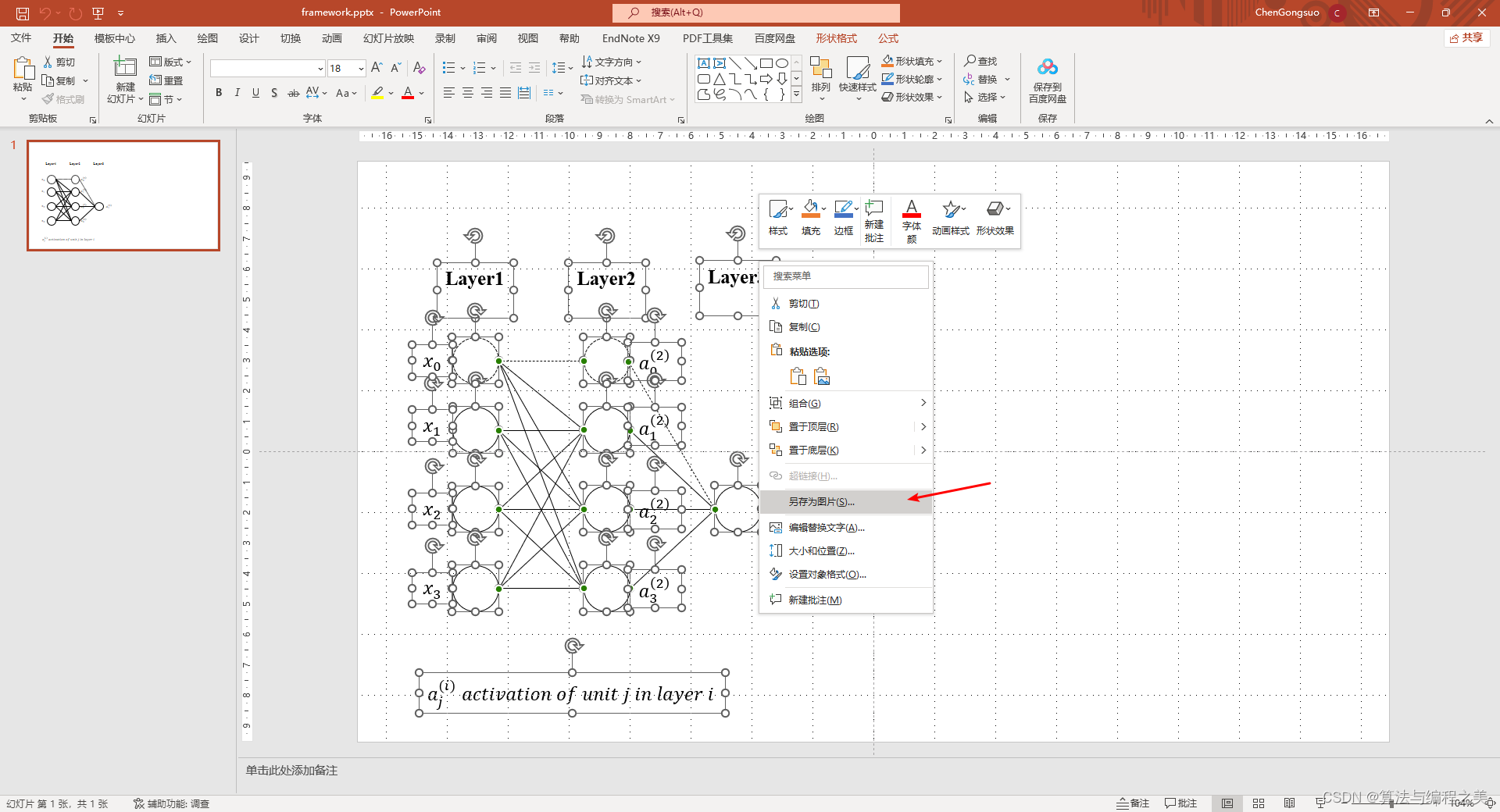Expand Shape Outline (形状轮廓) dropdown
1500x812 pixels.
point(940,79)
